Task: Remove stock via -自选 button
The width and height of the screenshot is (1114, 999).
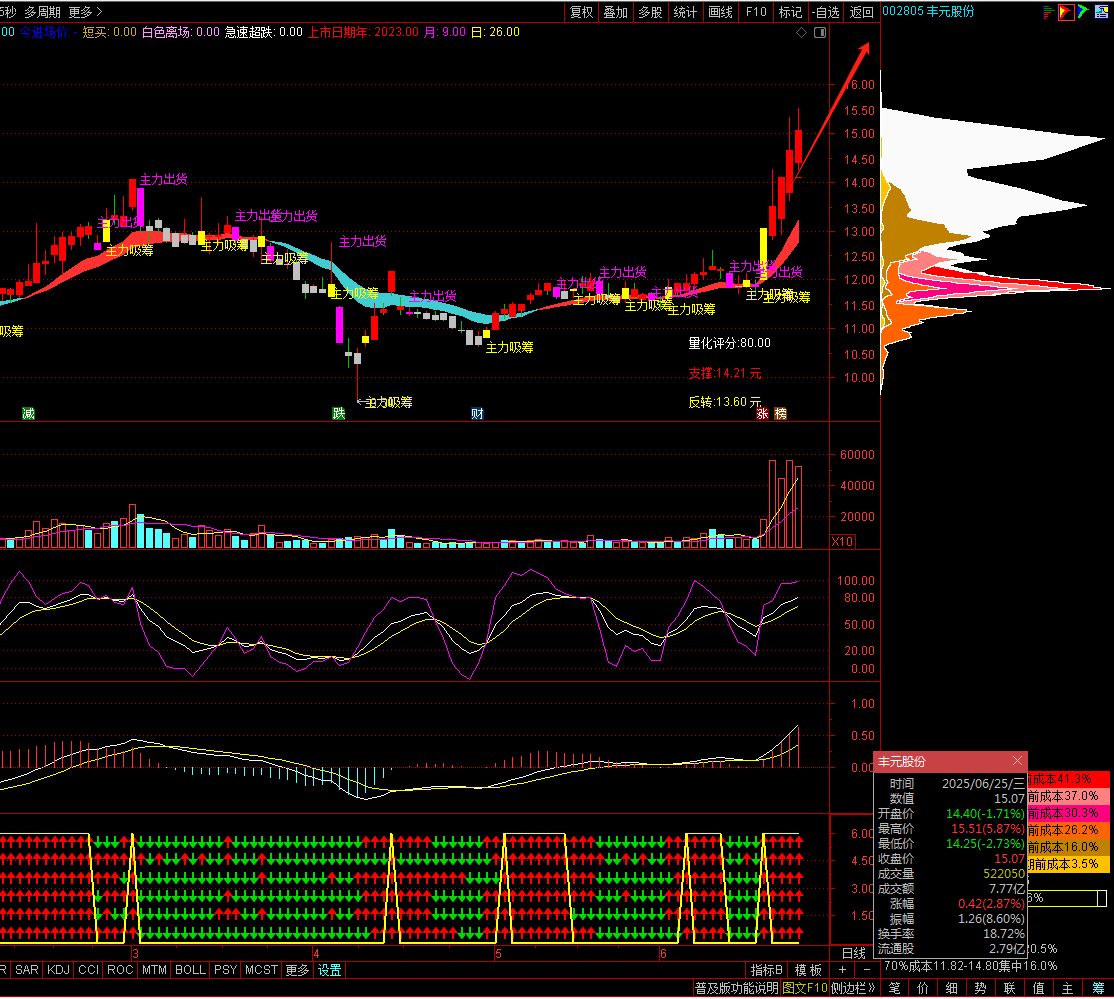Action: 826,12
